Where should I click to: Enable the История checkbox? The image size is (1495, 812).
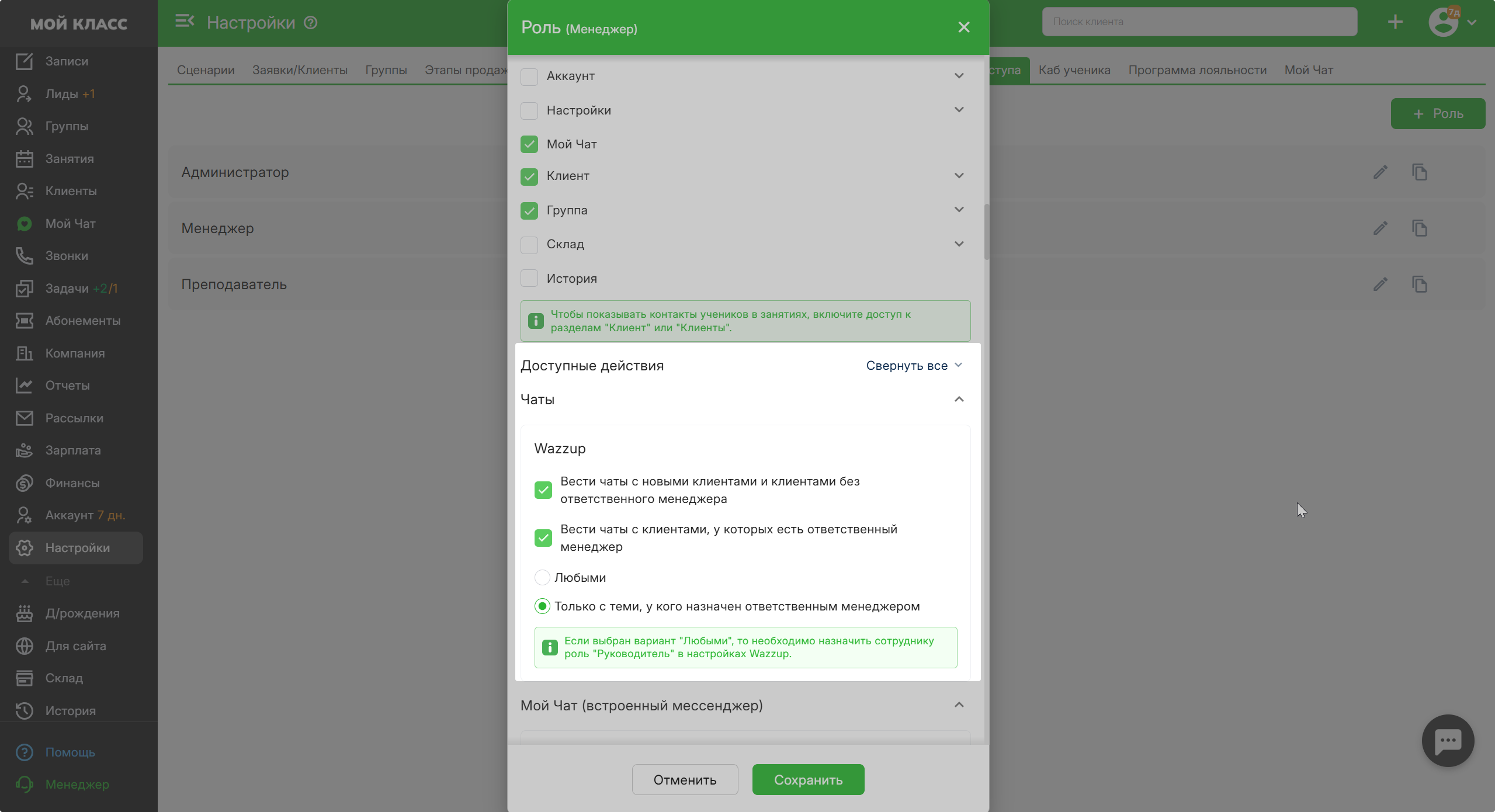pyautogui.click(x=529, y=278)
